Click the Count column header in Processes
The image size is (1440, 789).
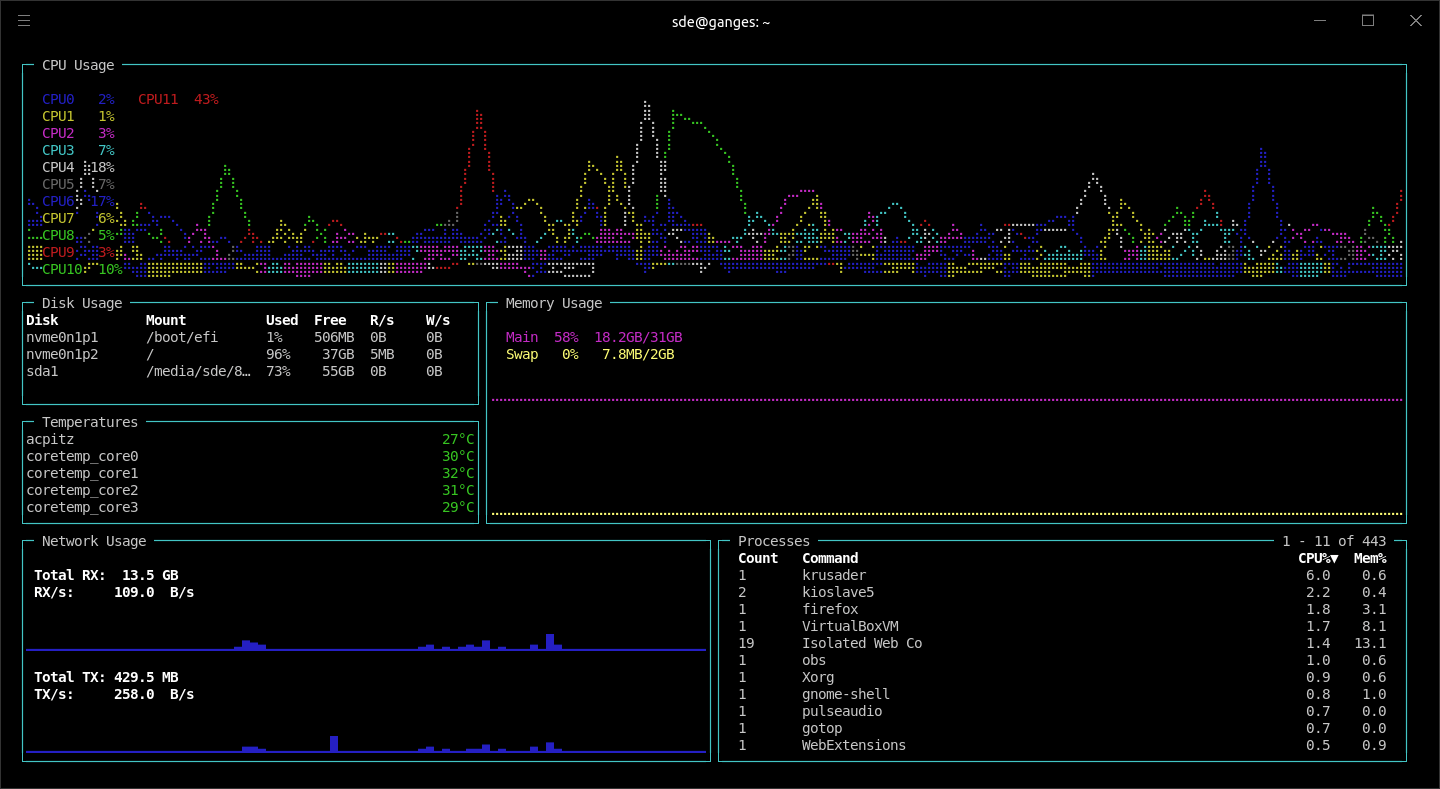coord(758,558)
